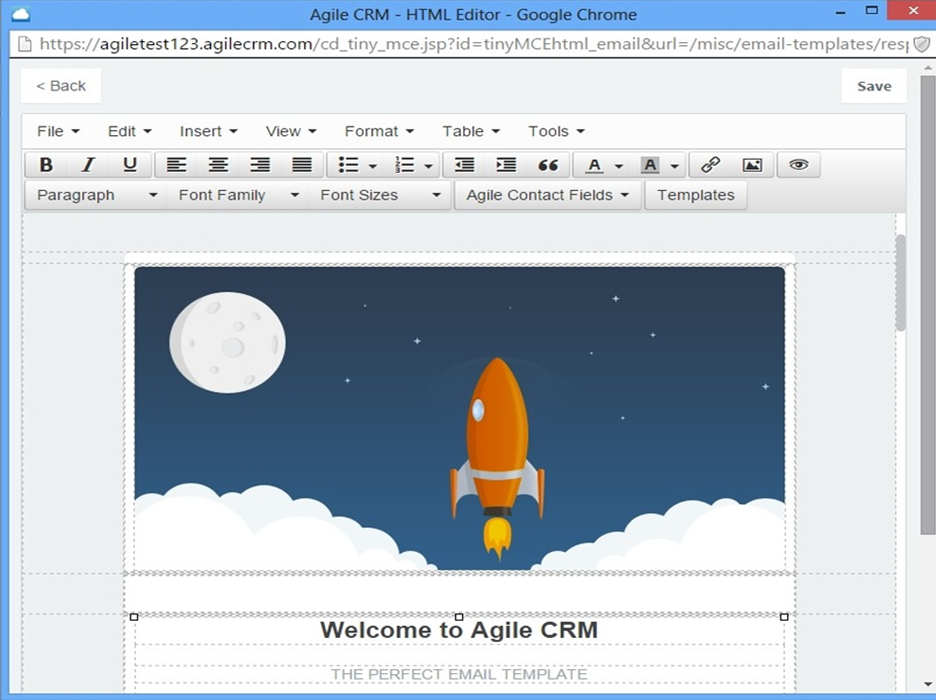Click the page scrollbar down arrow
The width and height of the screenshot is (936, 700).
928,685
